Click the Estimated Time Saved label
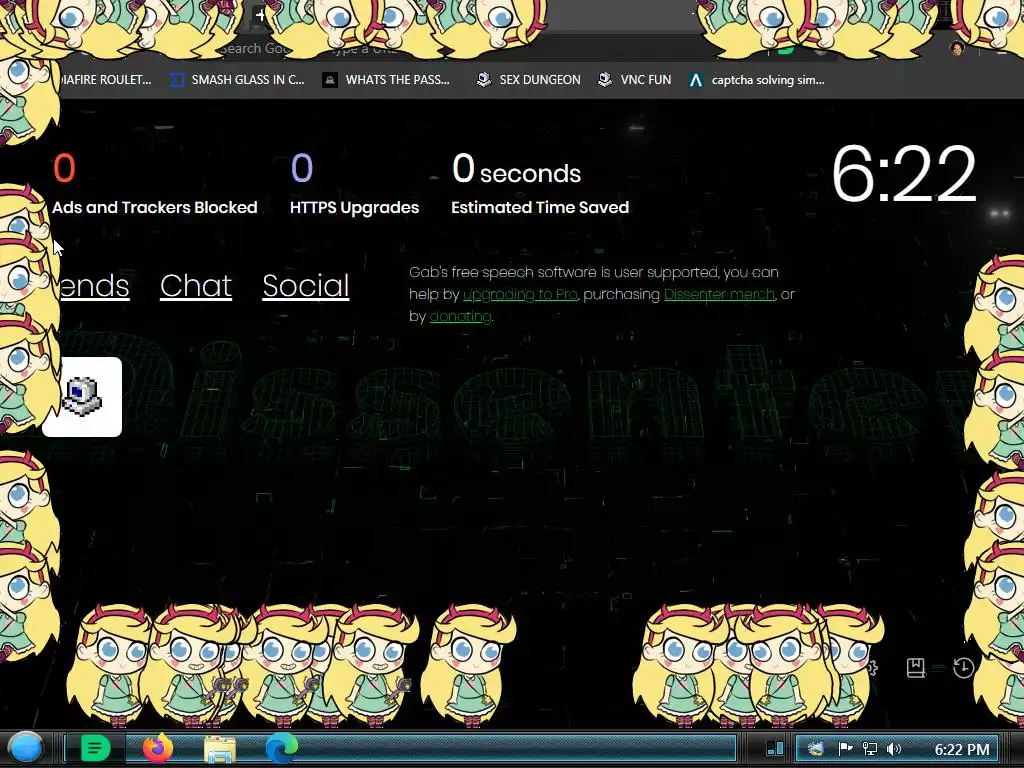 (x=540, y=207)
